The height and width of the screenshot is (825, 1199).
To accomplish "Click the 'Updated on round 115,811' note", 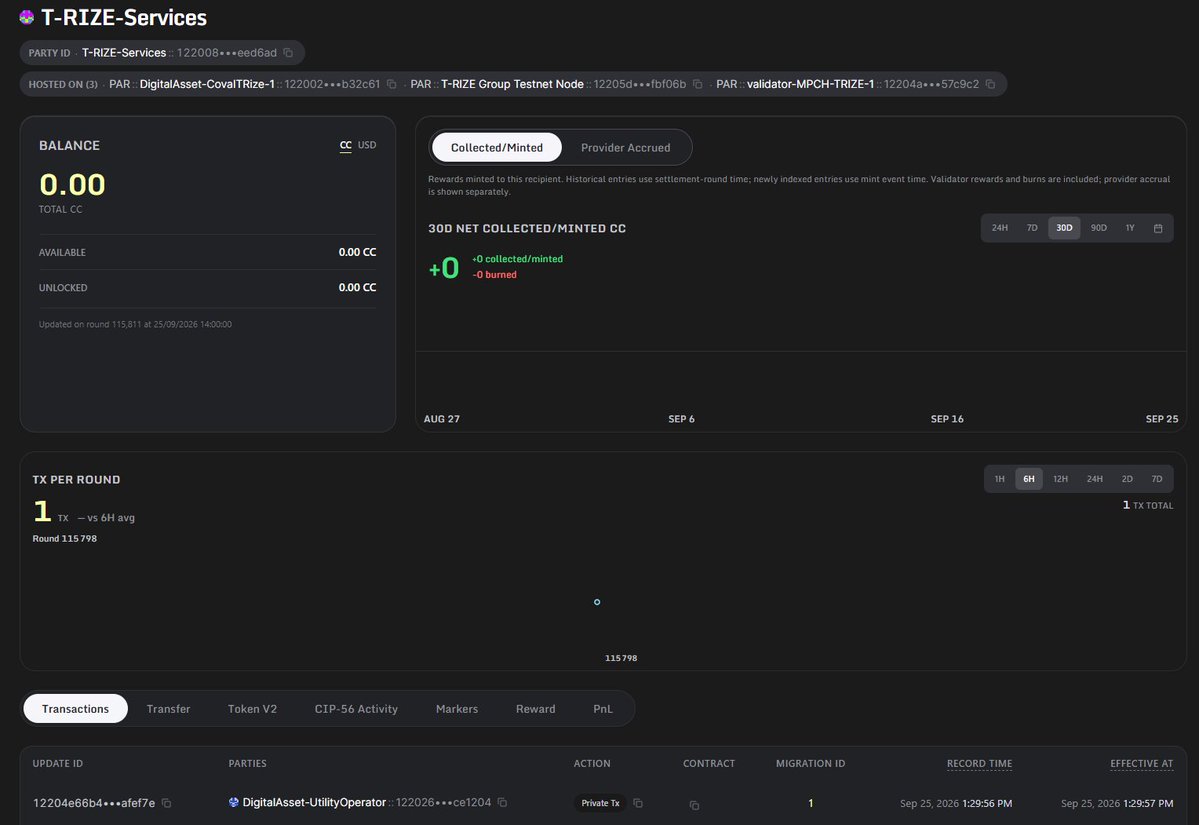I will 135,324.
